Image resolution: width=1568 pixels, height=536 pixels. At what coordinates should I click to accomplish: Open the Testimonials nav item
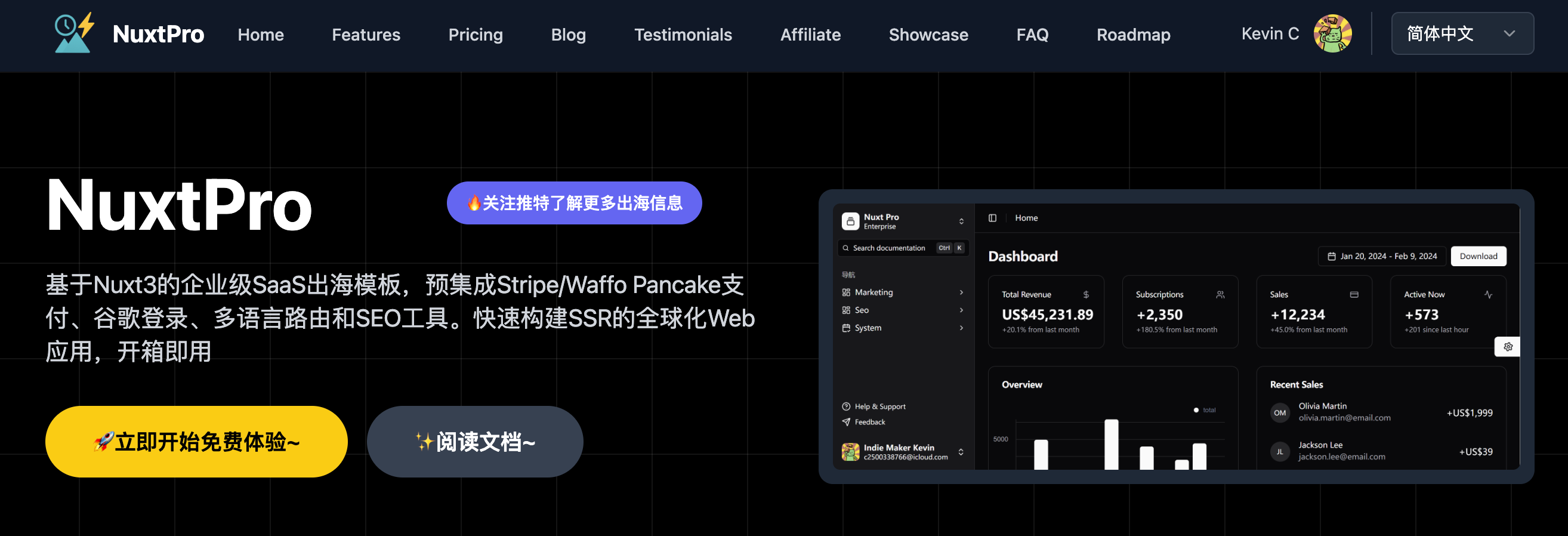point(683,35)
